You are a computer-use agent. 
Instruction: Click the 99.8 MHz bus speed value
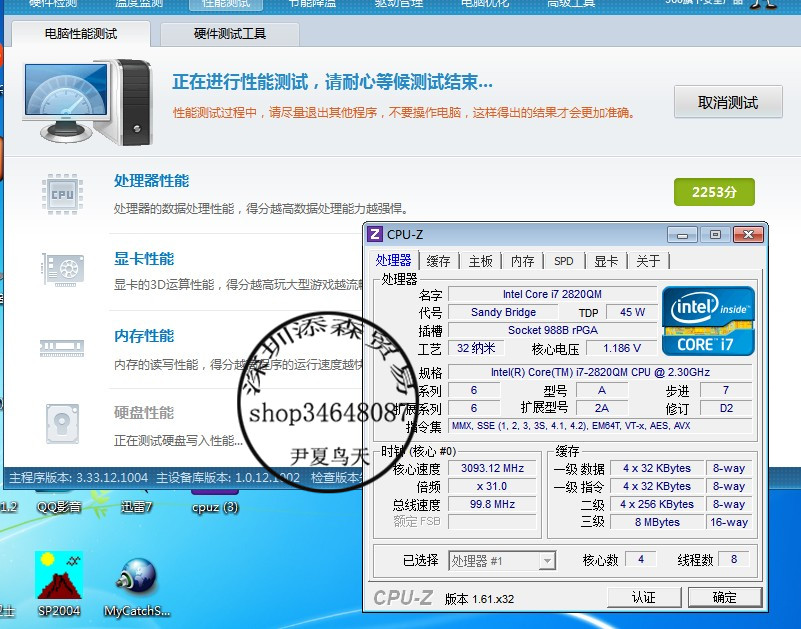click(492, 504)
